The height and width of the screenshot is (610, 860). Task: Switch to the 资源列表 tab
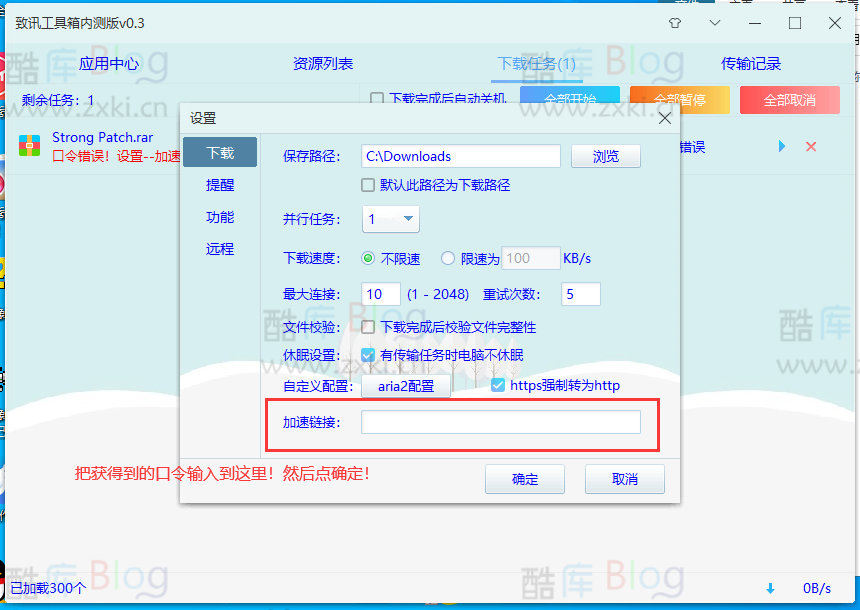(323, 62)
